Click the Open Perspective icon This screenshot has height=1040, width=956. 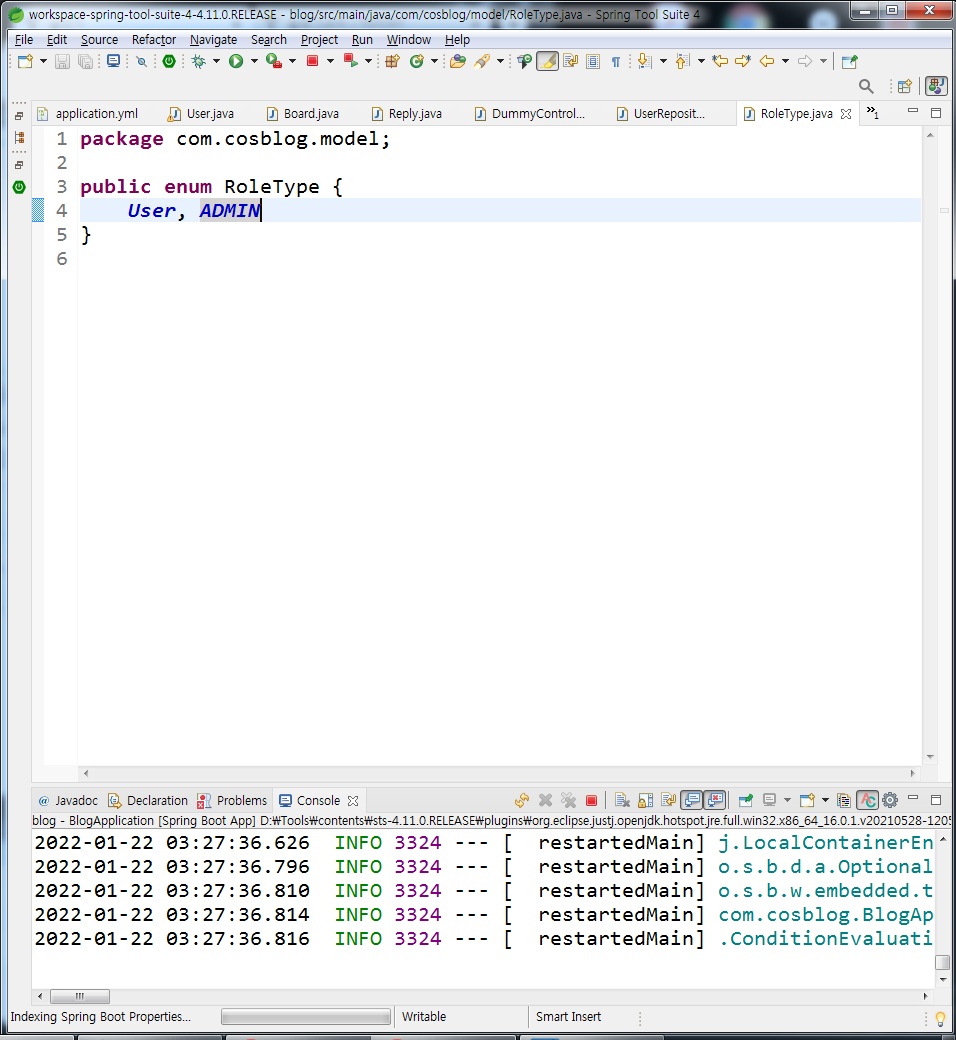pos(904,86)
